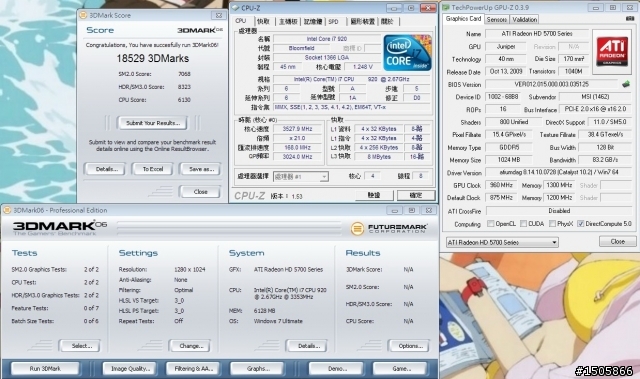
Task: Click the Bloomfield code name field
Action: pyautogui.click(x=301, y=48)
